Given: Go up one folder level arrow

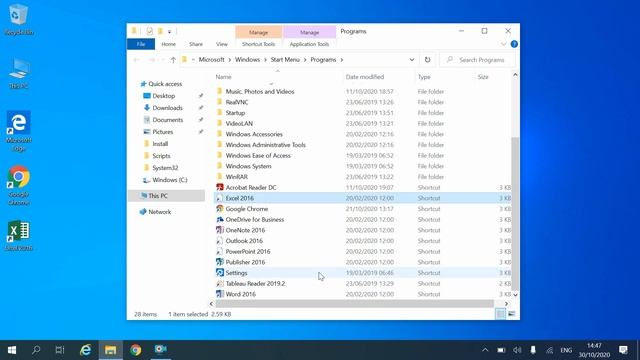Looking at the screenshot, I should pyautogui.click(x=173, y=60).
